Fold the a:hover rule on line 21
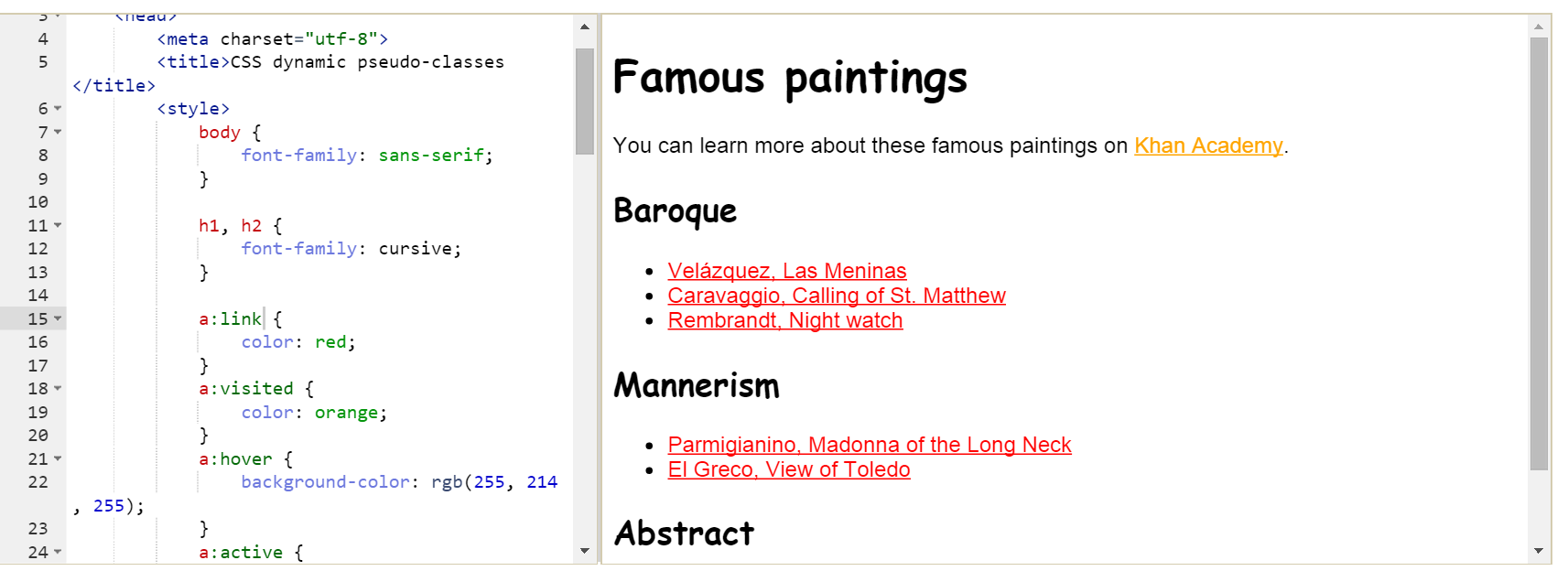This screenshot has height=571, width=1568. [58, 459]
